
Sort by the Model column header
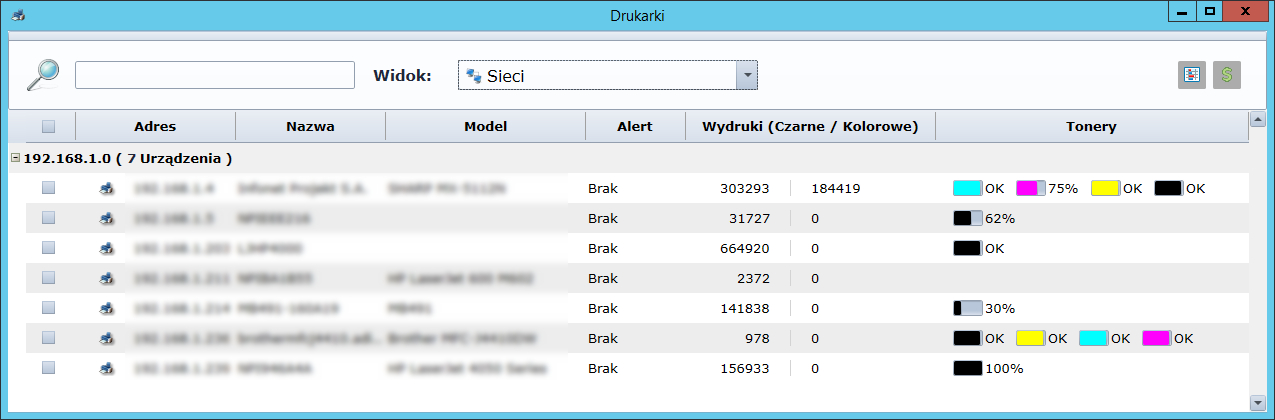tap(485, 127)
